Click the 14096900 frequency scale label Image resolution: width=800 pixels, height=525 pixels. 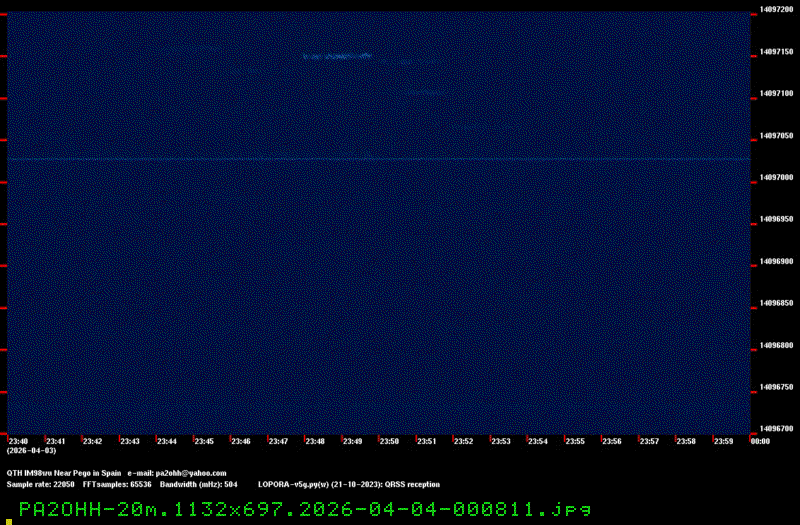(777, 261)
